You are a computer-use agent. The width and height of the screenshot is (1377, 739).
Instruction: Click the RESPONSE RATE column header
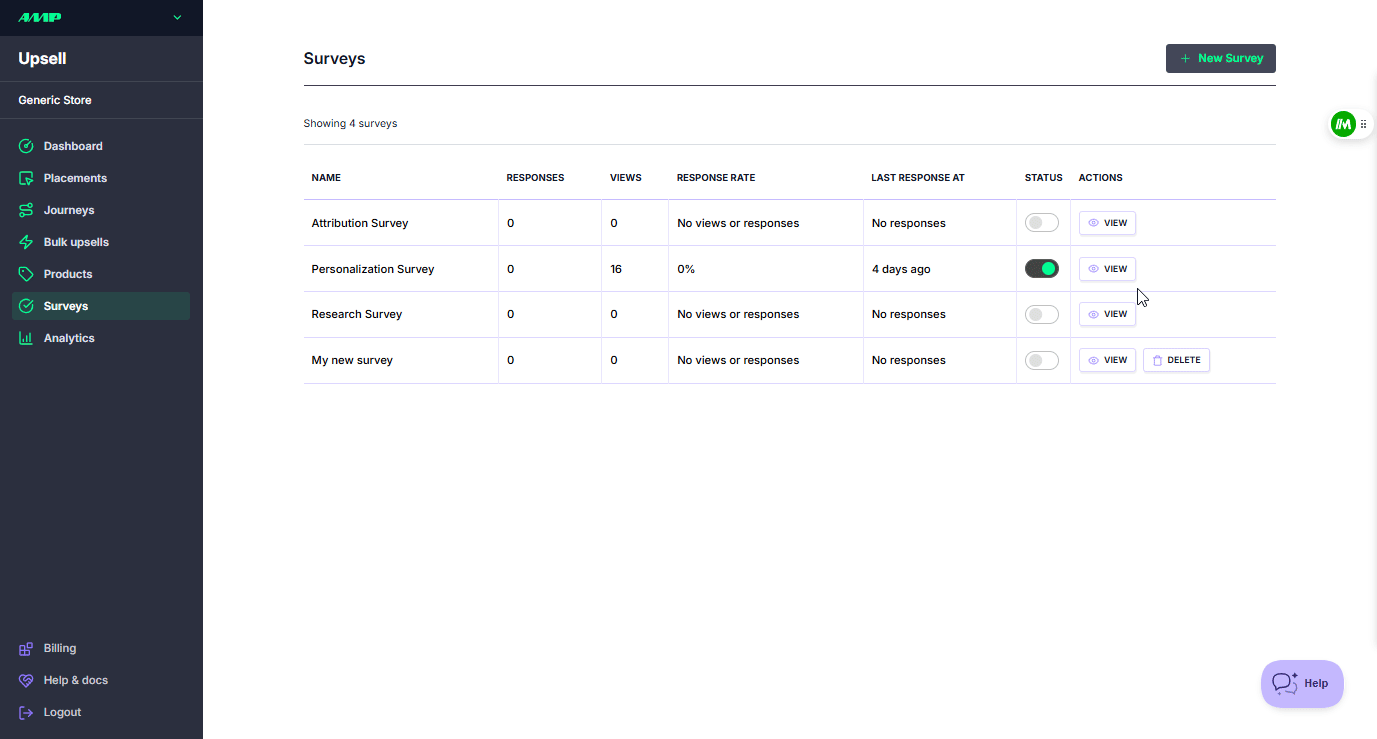coord(716,178)
